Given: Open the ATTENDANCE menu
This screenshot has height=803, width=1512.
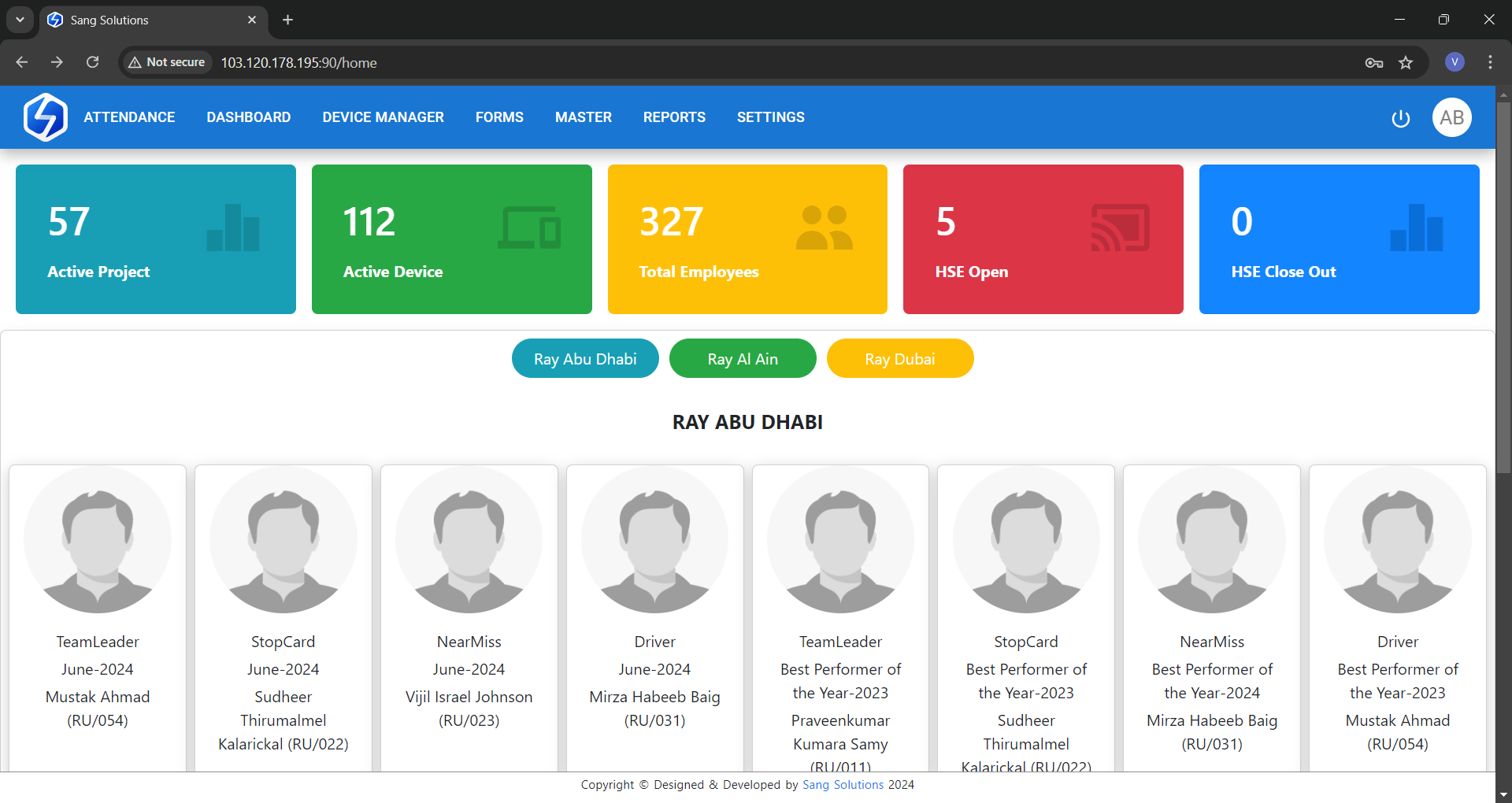Looking at the screenshot, I should pyautogui.click(x=129, y=117).
